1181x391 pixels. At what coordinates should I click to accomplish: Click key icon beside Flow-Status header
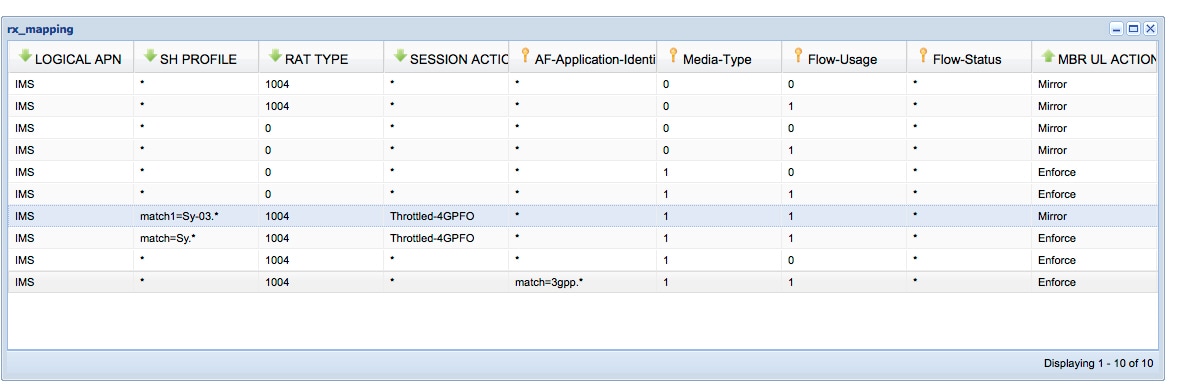point(923,56)
